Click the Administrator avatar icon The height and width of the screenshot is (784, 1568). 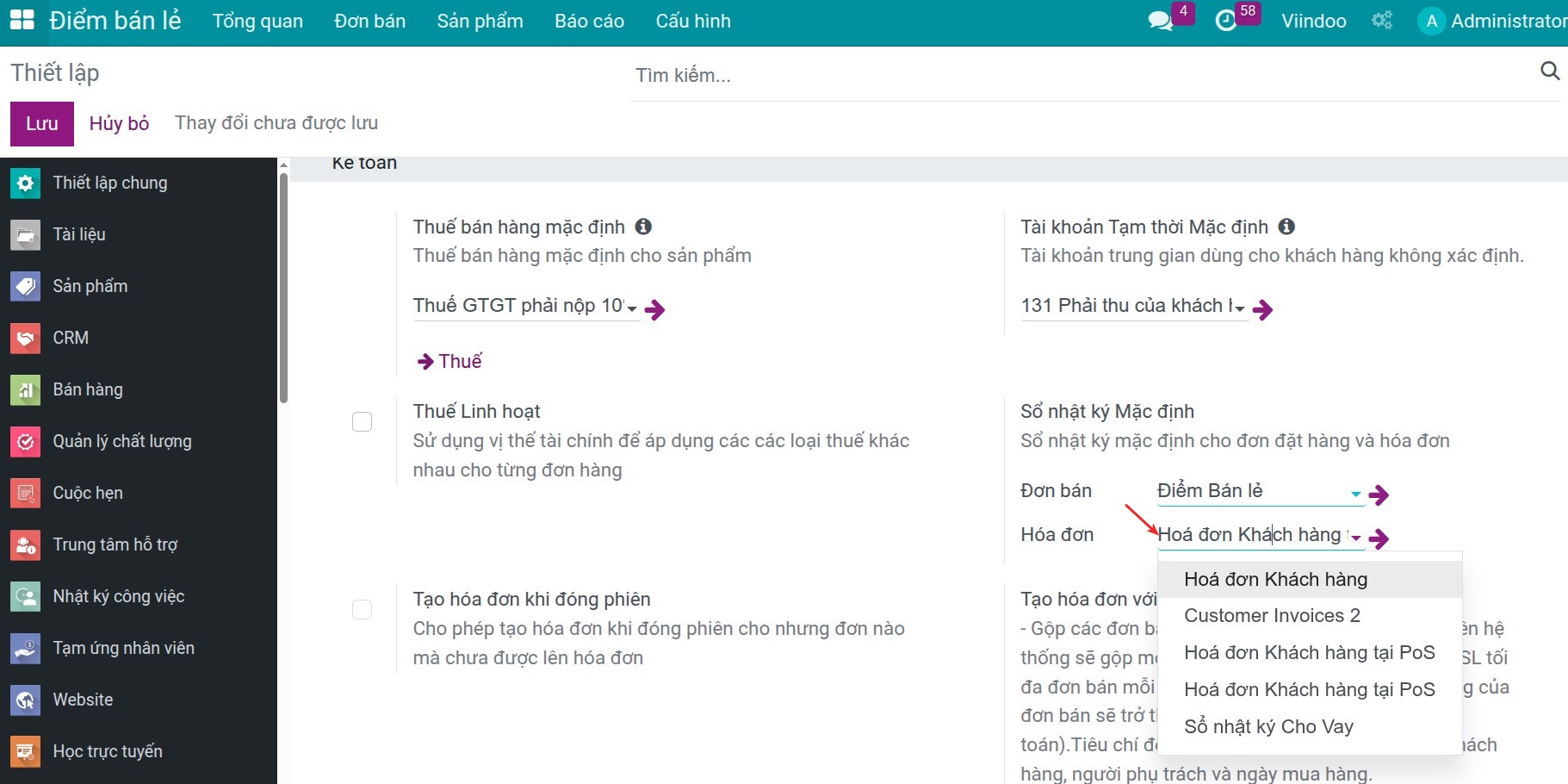pos(1431,21)
